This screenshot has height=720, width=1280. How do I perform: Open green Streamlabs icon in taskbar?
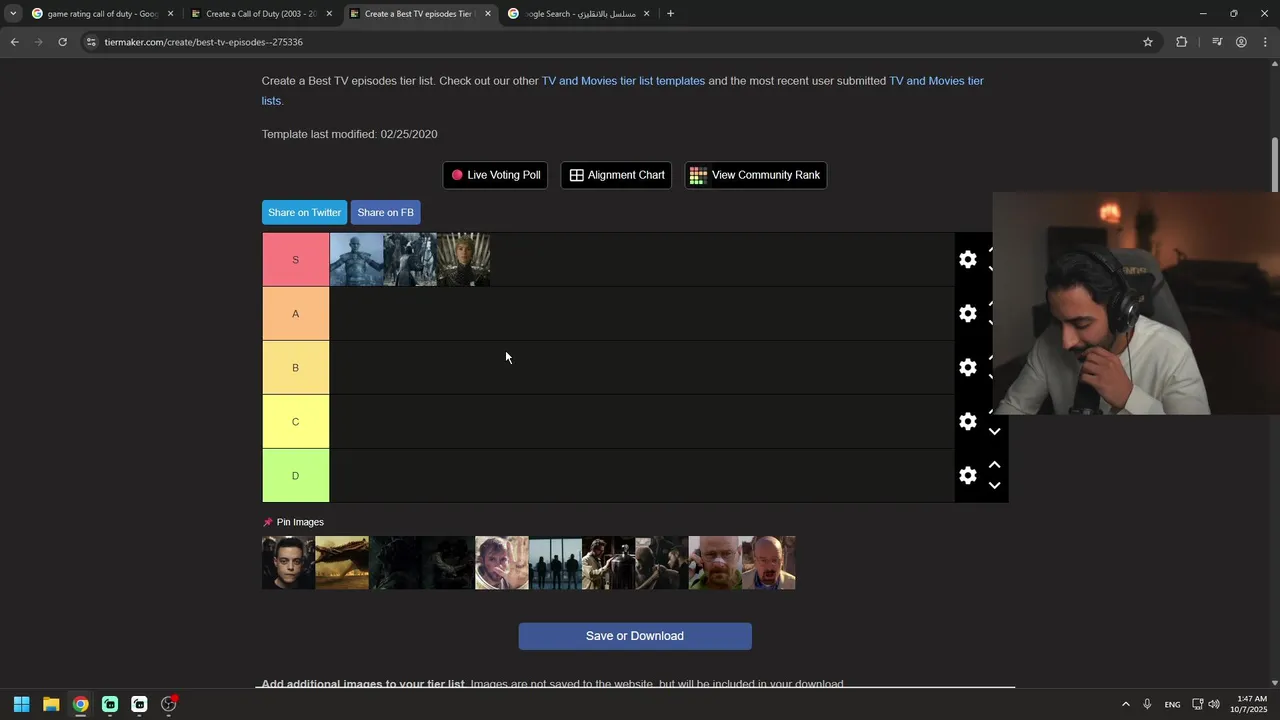110,704
